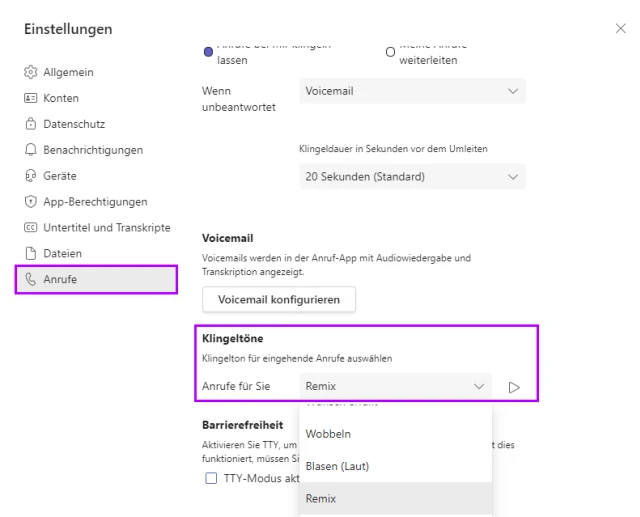Click the Konten card icon
640x517 pixels.
tap(29, 98)
